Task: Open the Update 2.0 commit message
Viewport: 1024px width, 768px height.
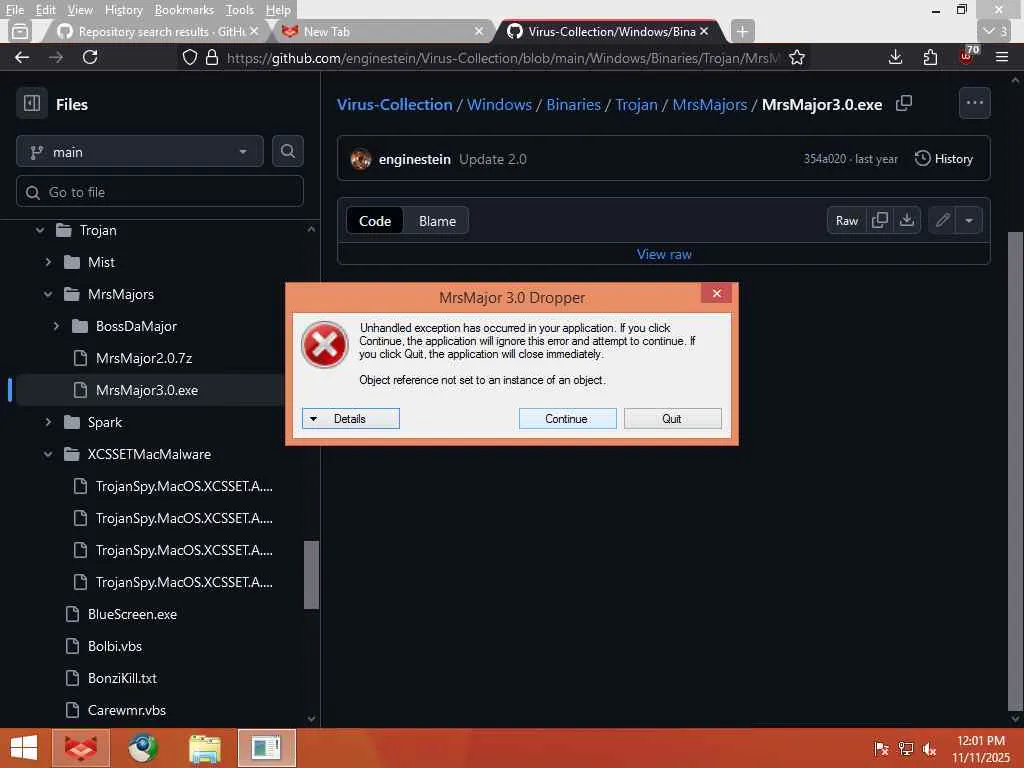Action: [x=492, y=159]
